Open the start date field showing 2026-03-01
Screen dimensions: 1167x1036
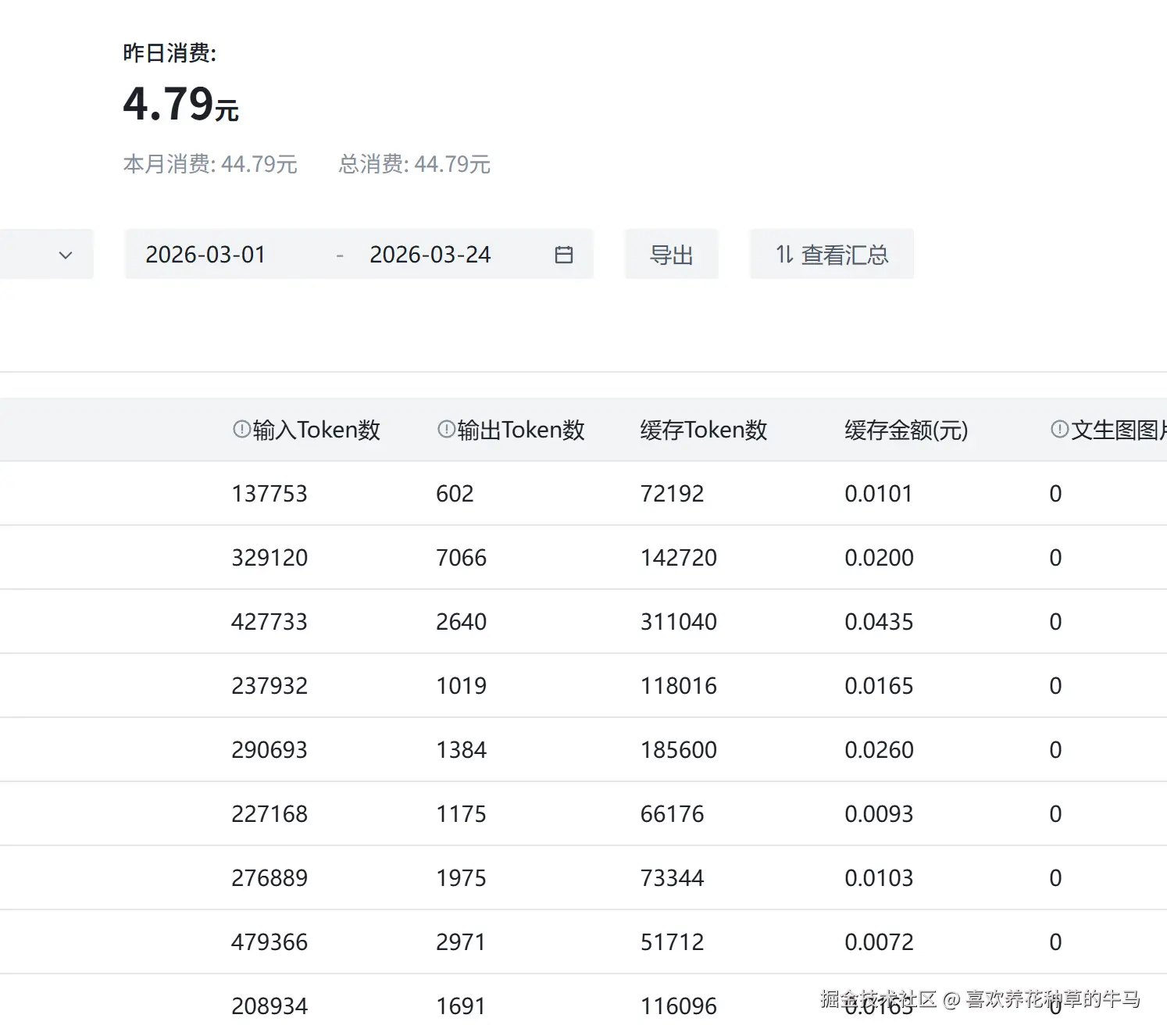pyautogui.click(x=205, y=254)
